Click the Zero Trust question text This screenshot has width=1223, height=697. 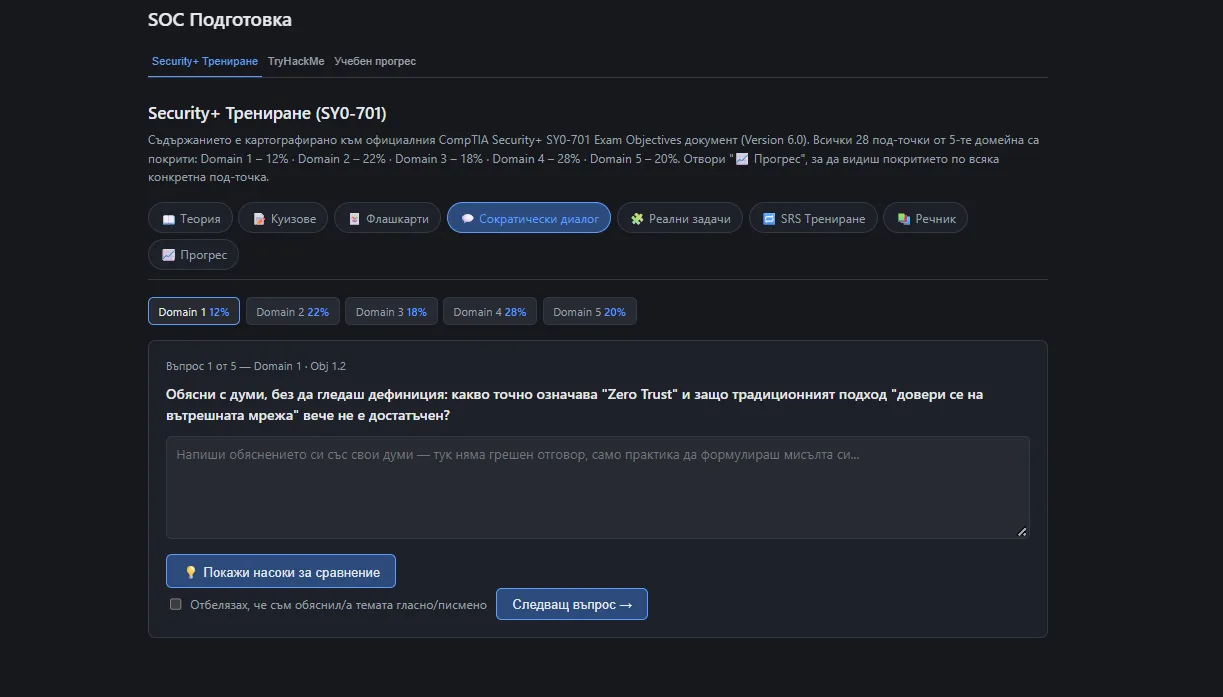pos(574,404)
